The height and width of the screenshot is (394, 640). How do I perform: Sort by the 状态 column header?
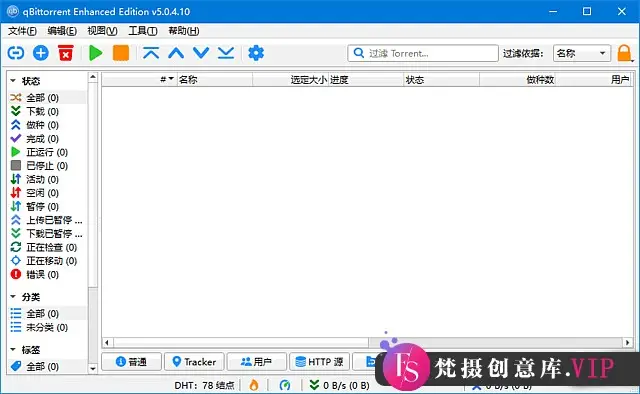click(442, 80)
